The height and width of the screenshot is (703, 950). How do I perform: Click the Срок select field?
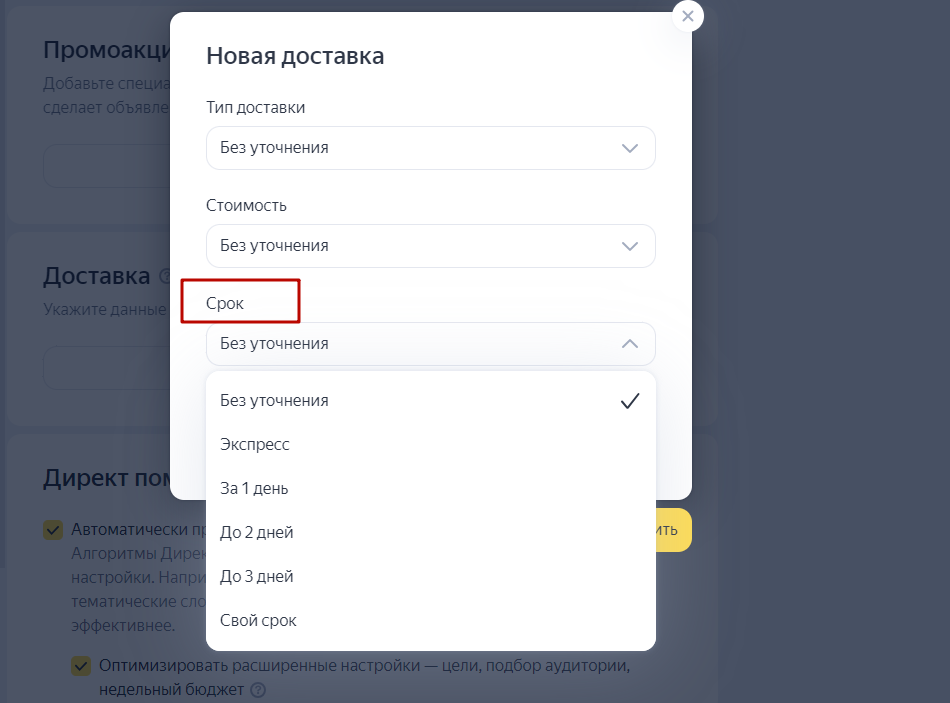click(431, 344)
